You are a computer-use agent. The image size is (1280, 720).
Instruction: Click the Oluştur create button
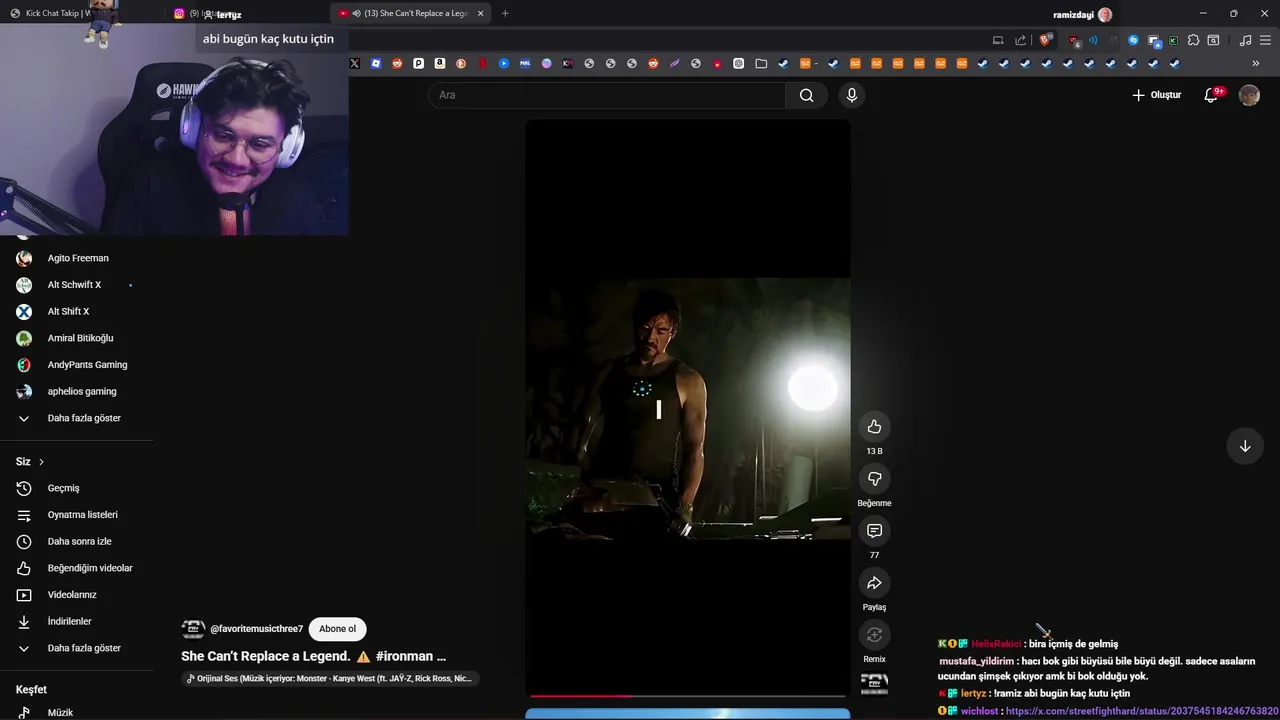[1157, 95]
